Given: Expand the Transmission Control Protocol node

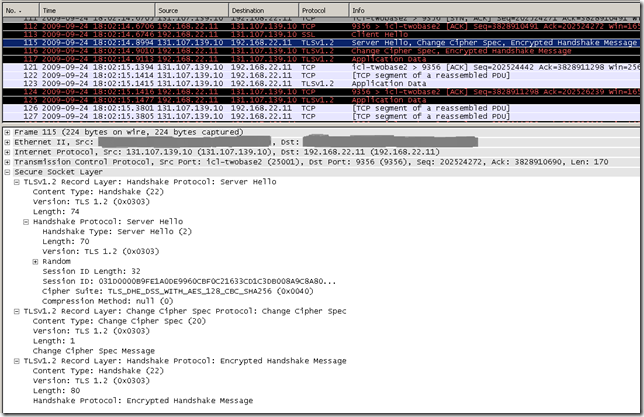Looking at the screenshot, I should click(7, 162).
